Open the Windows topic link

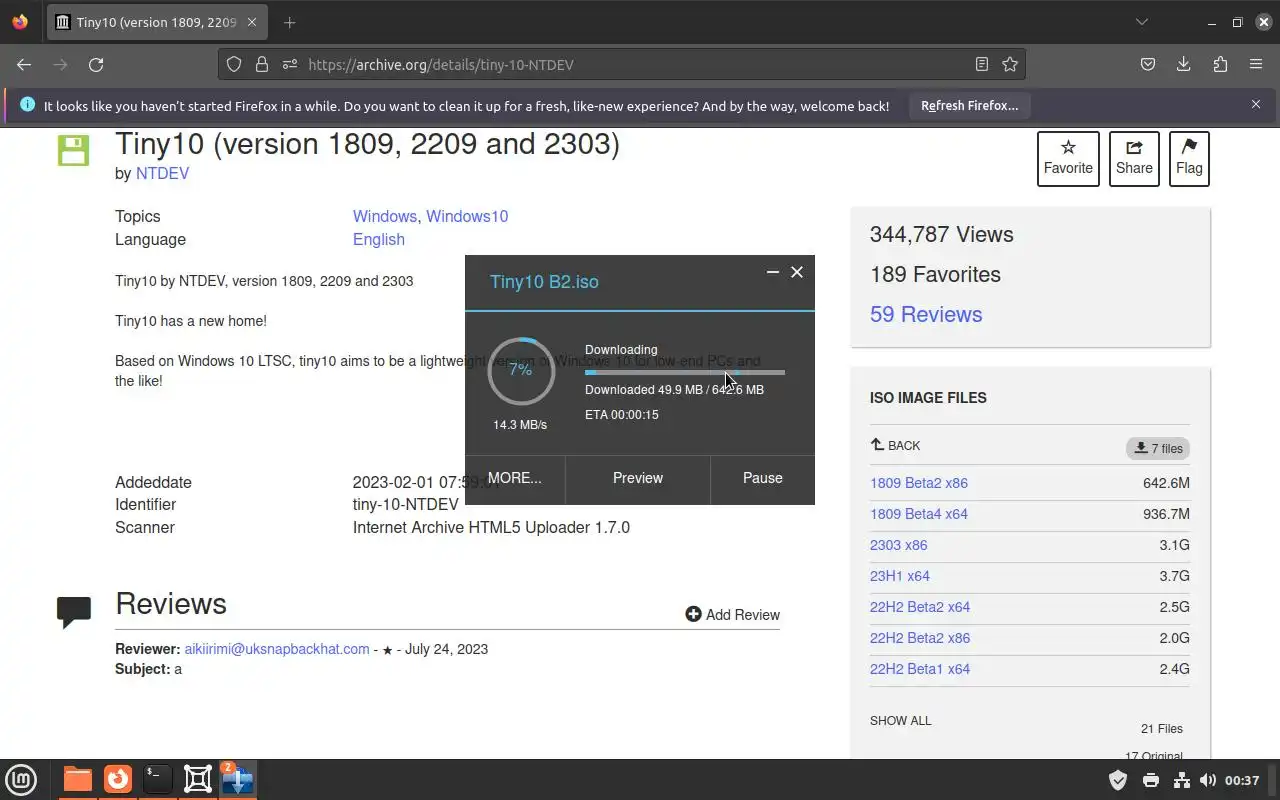coord(385,216)
